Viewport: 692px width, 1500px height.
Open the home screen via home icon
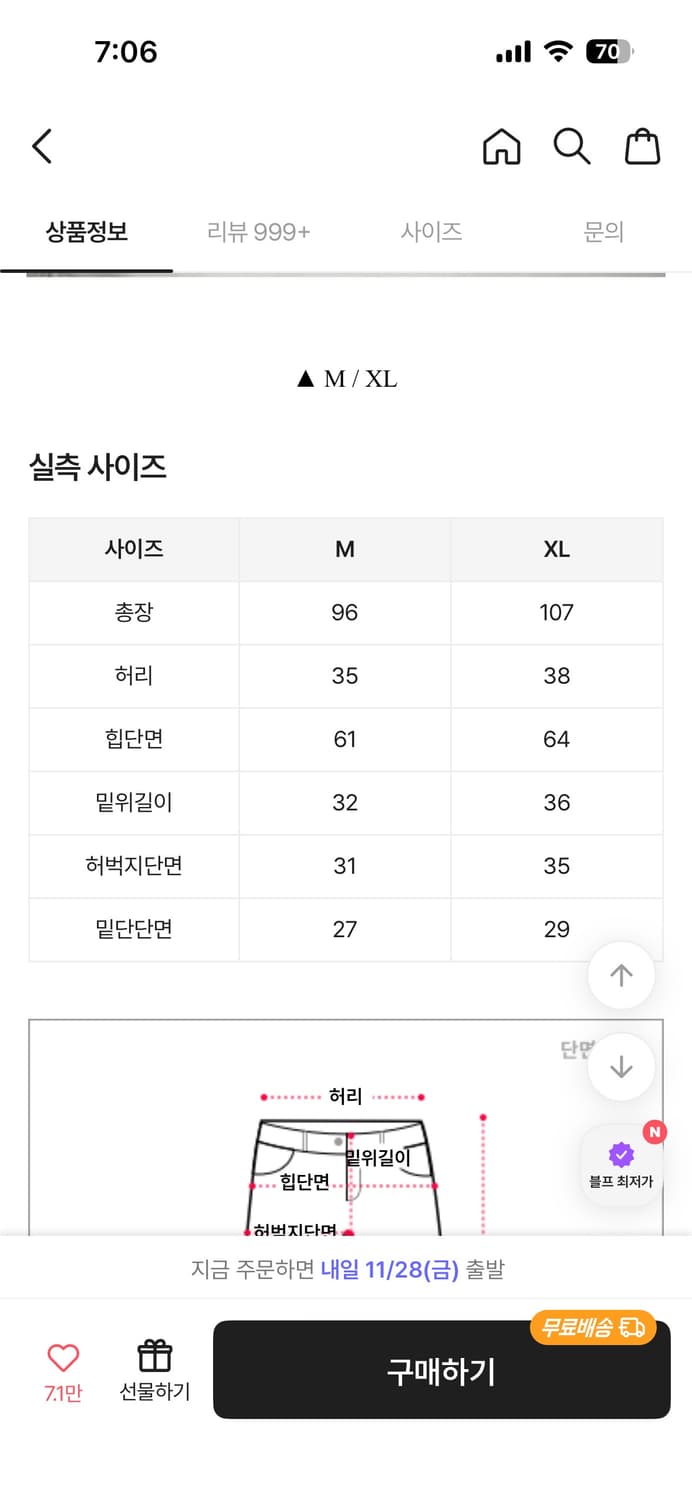point(501,146)
